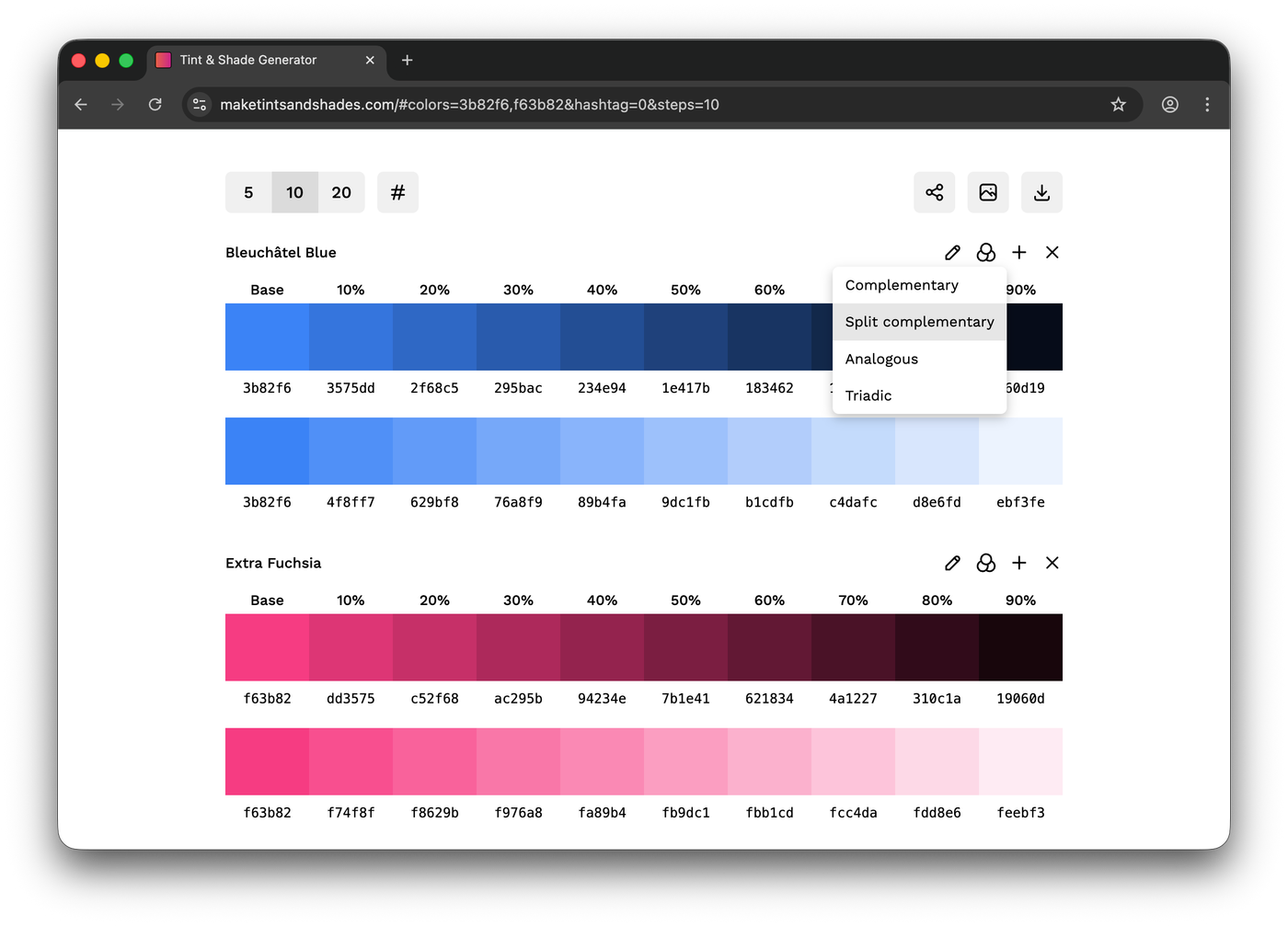1288x926 pixels.
Task: Bookmark the page with the star icon
Action: point(1118,105)
